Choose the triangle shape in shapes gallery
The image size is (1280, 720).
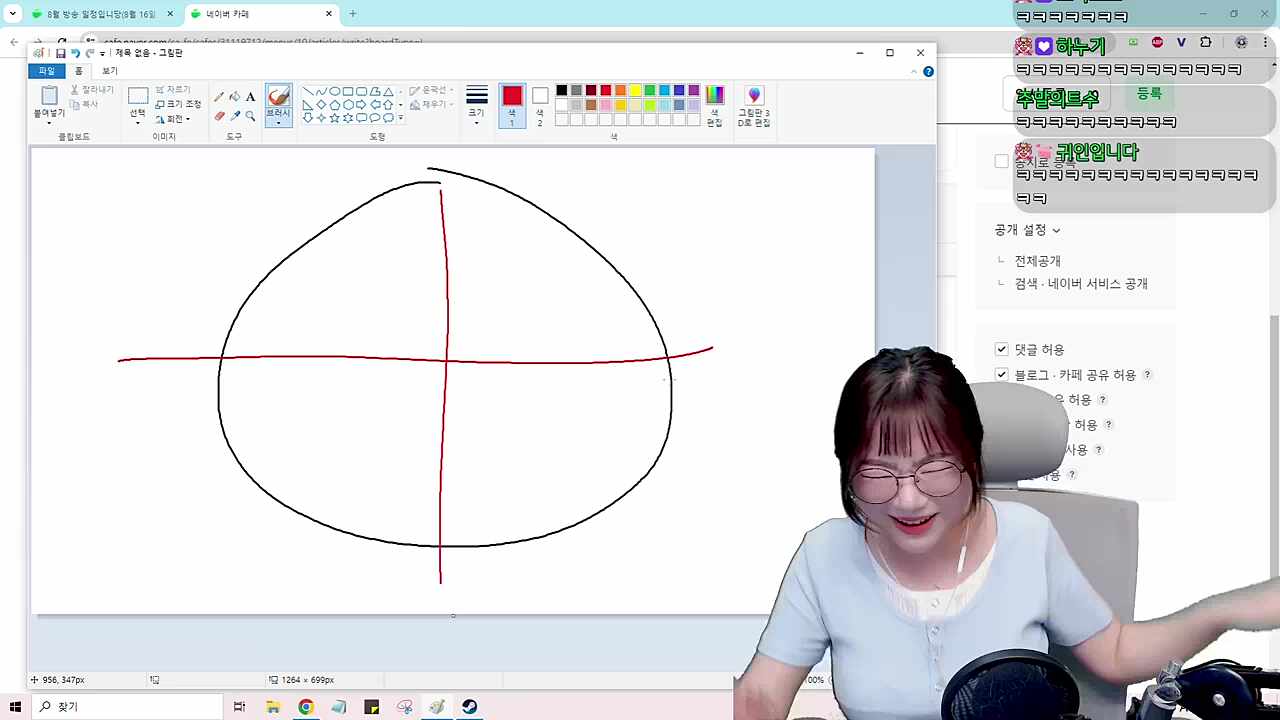(388, 91)
